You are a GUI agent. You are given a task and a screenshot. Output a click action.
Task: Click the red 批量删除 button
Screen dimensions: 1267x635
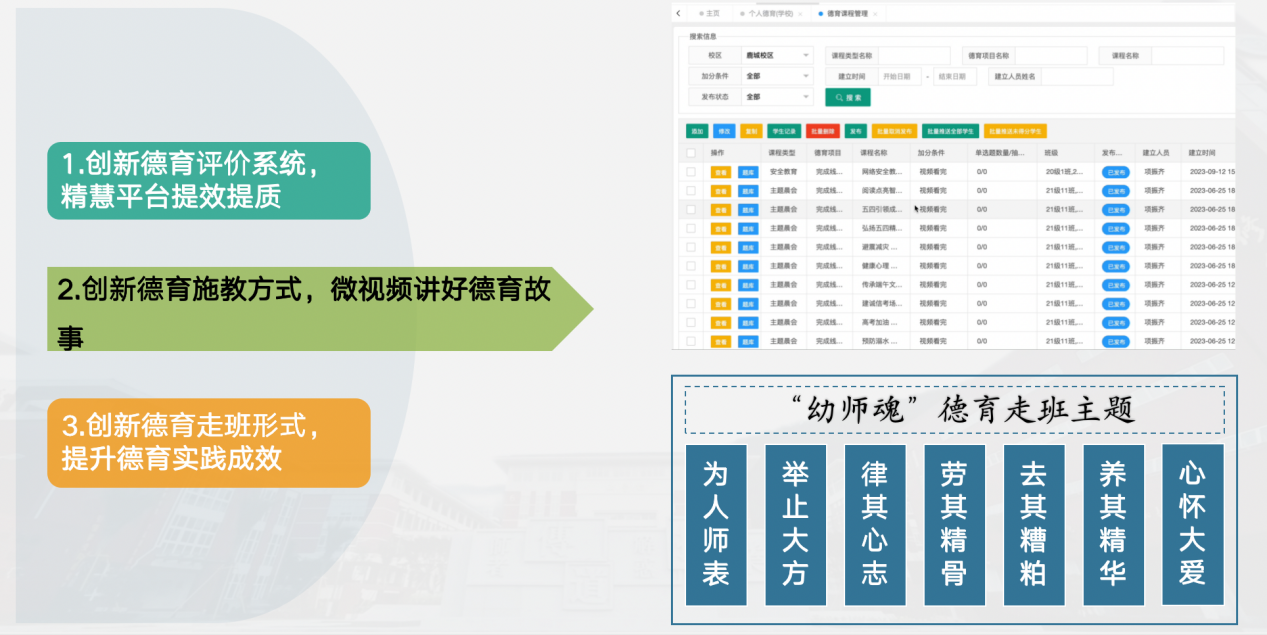tap(821, 131)
